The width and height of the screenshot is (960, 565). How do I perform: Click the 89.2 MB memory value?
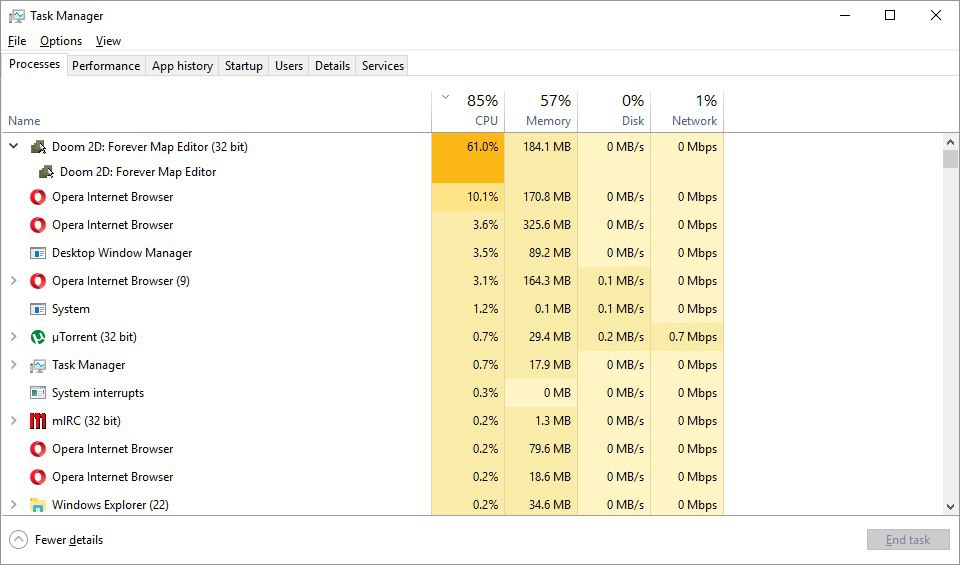coord(550,253)
